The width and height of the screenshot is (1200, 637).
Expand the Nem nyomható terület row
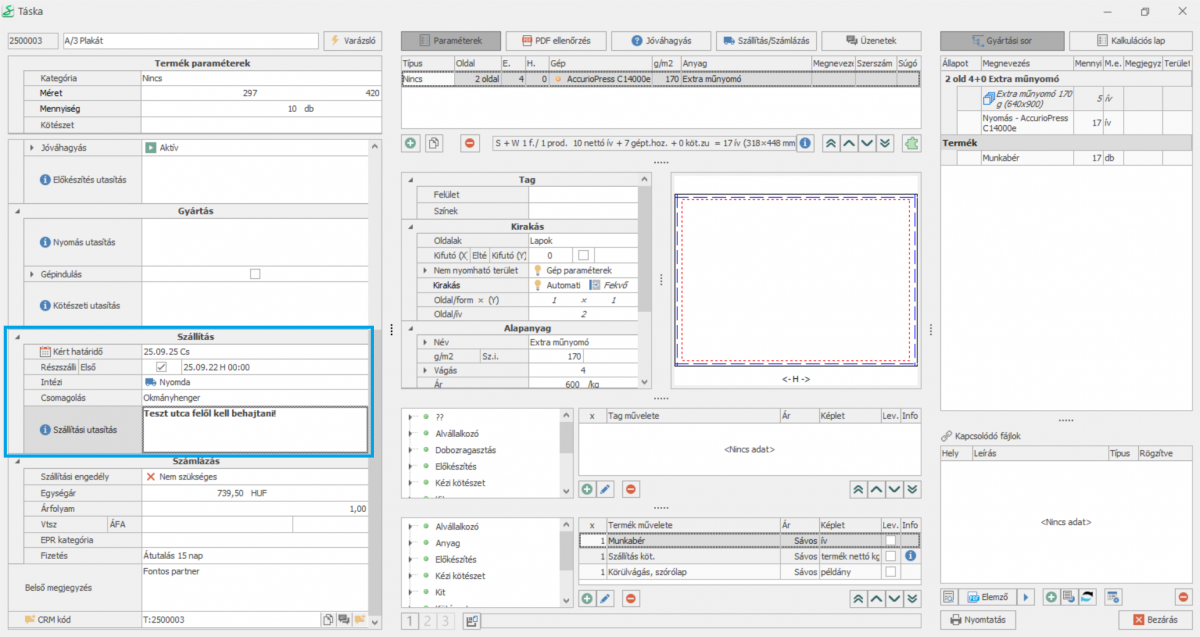427,270
